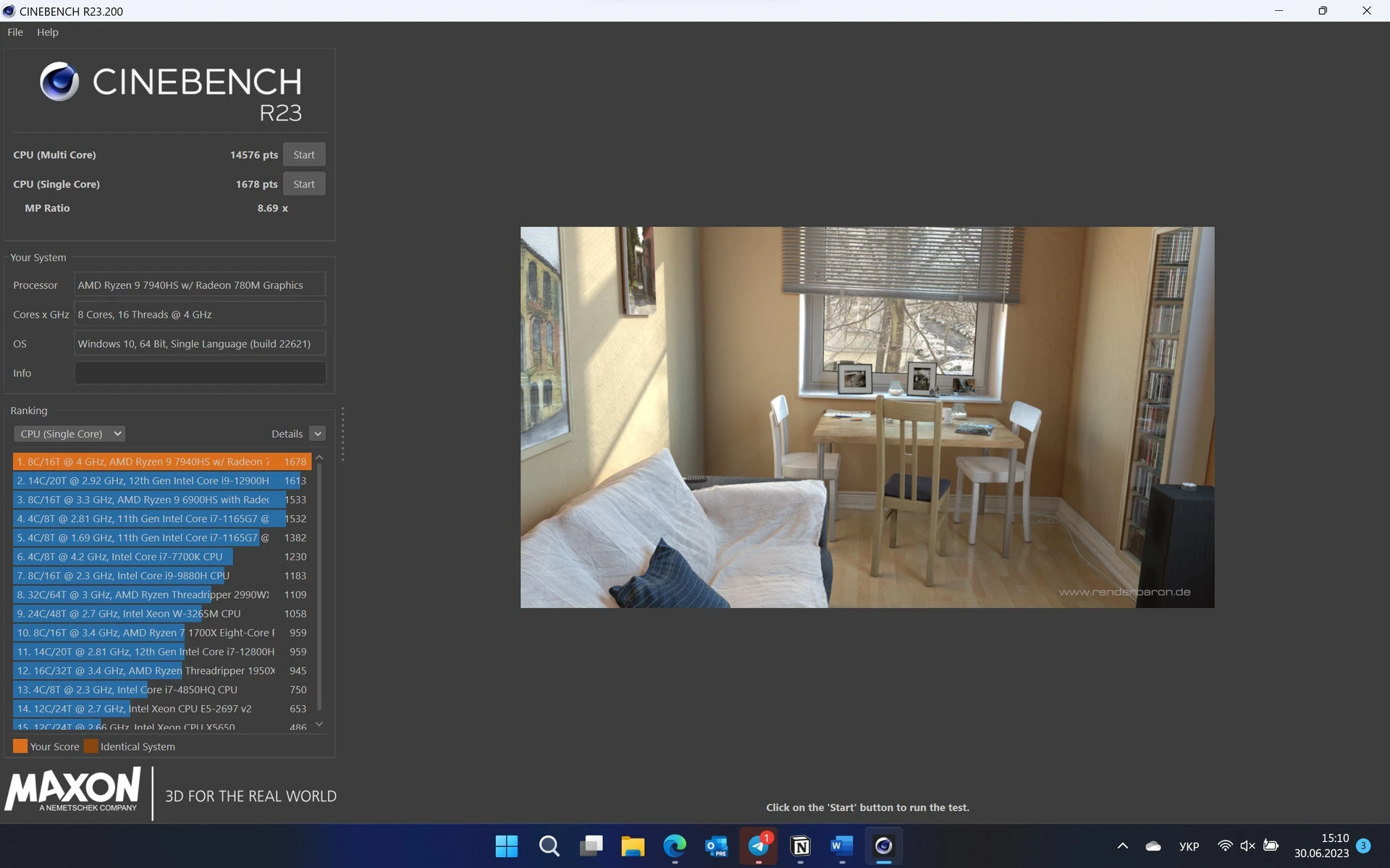Select the Ryzen 7 1700X ranking row
The width and height of the screenshot is (1390, 868).
(x=162, y=633)
